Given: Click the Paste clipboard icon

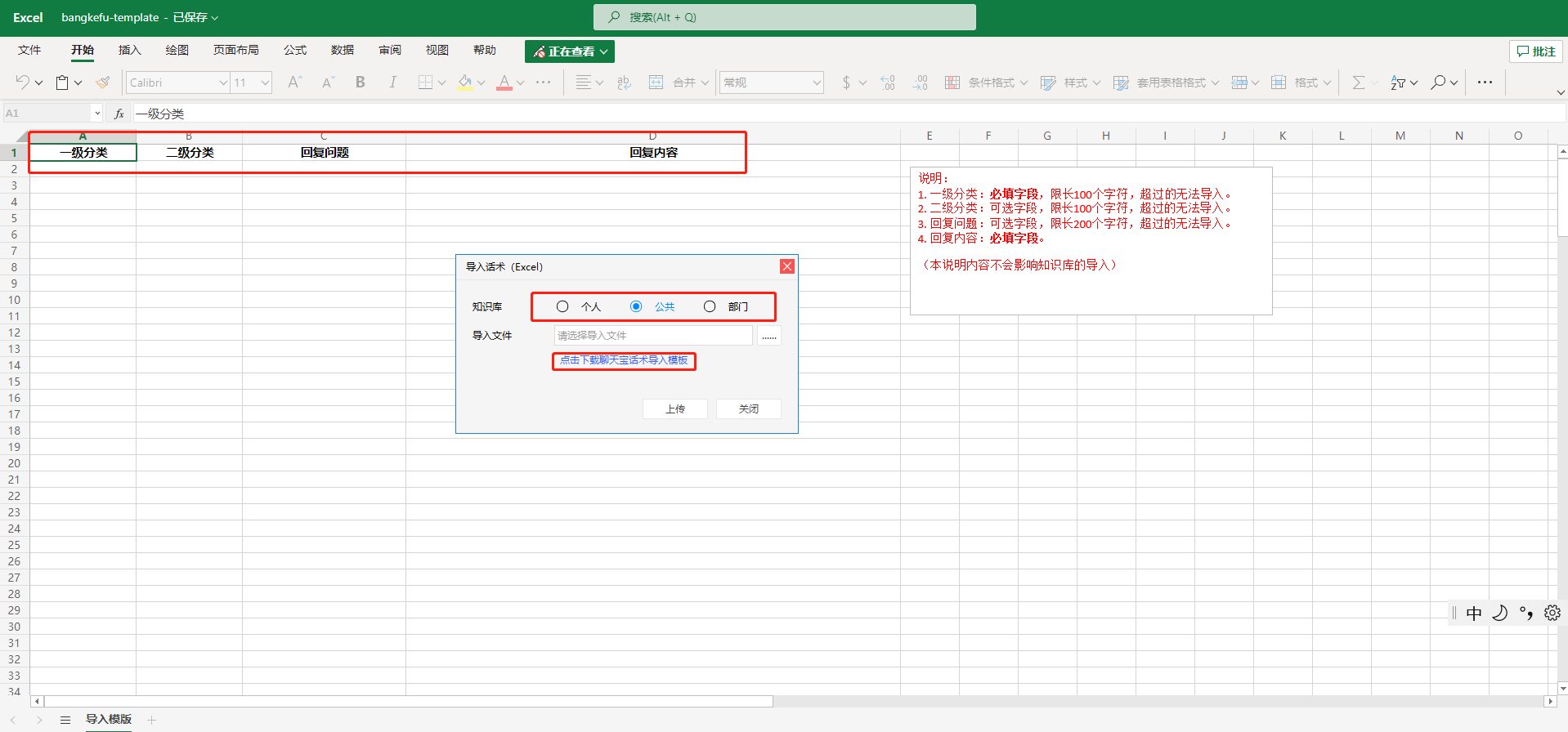Looking at the screenshot, I should point(62,82).
